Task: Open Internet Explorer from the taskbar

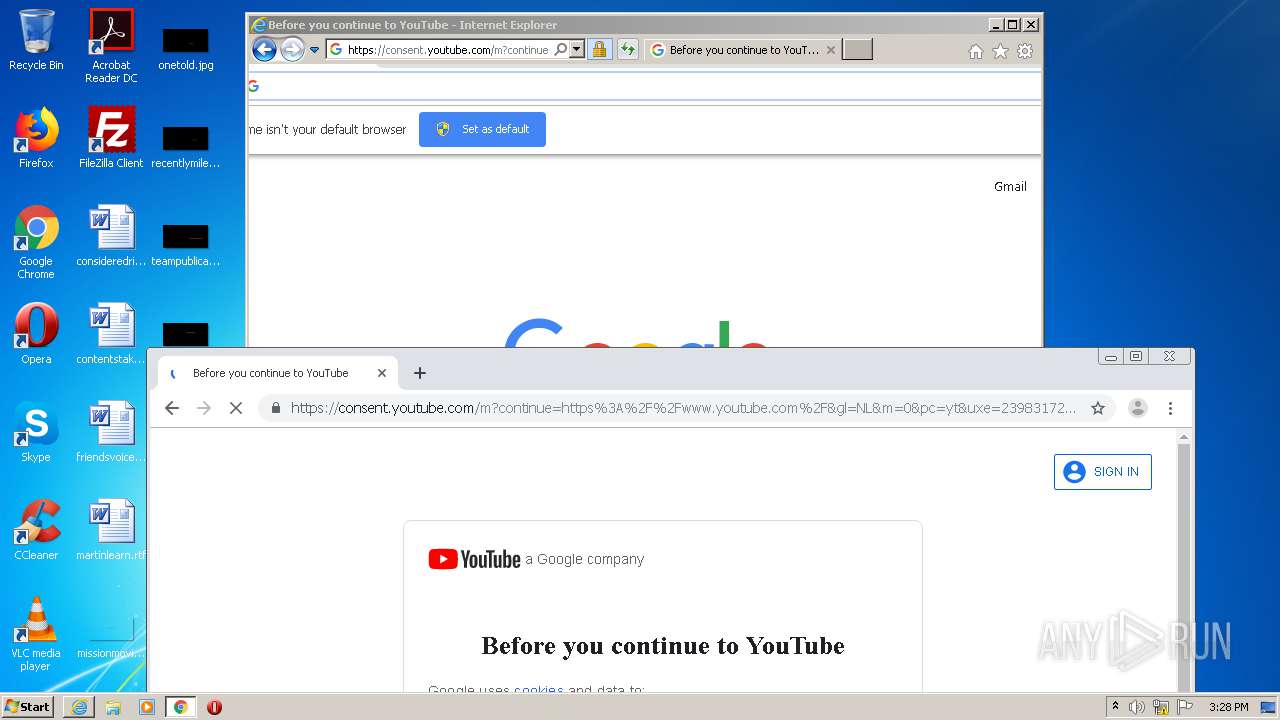Action: pos(79,707)
